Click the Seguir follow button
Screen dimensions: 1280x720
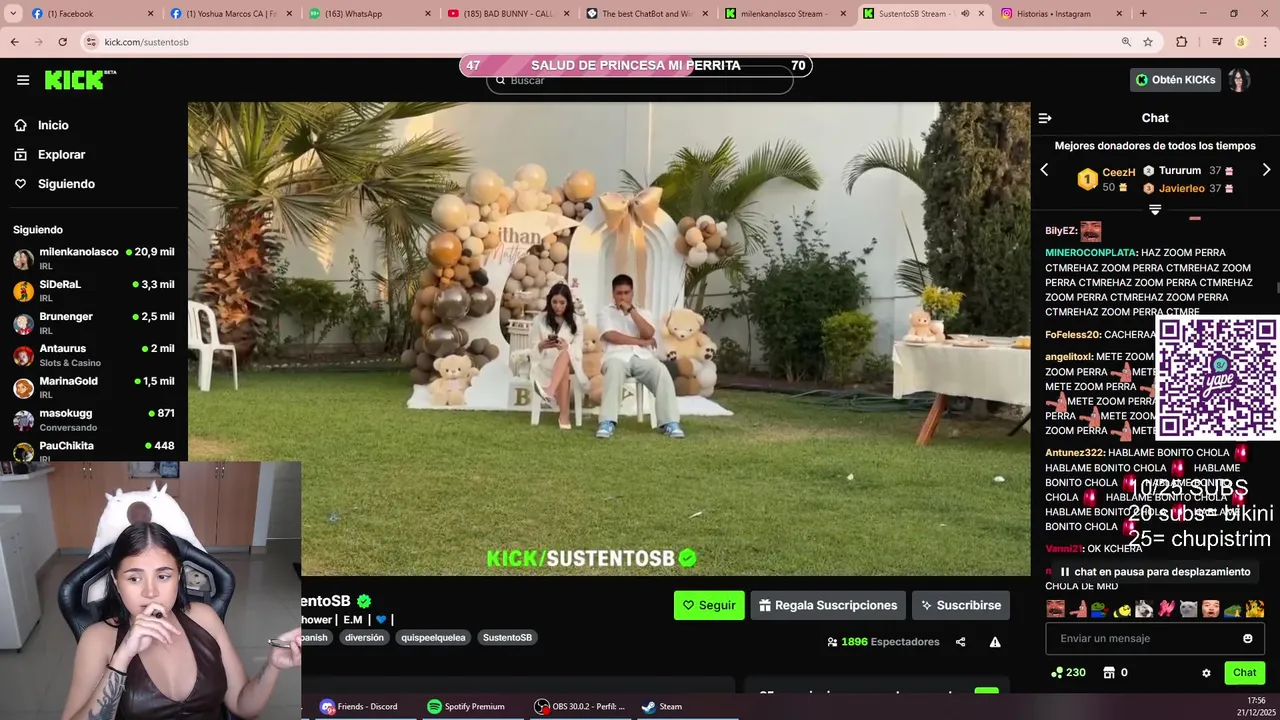709,605
